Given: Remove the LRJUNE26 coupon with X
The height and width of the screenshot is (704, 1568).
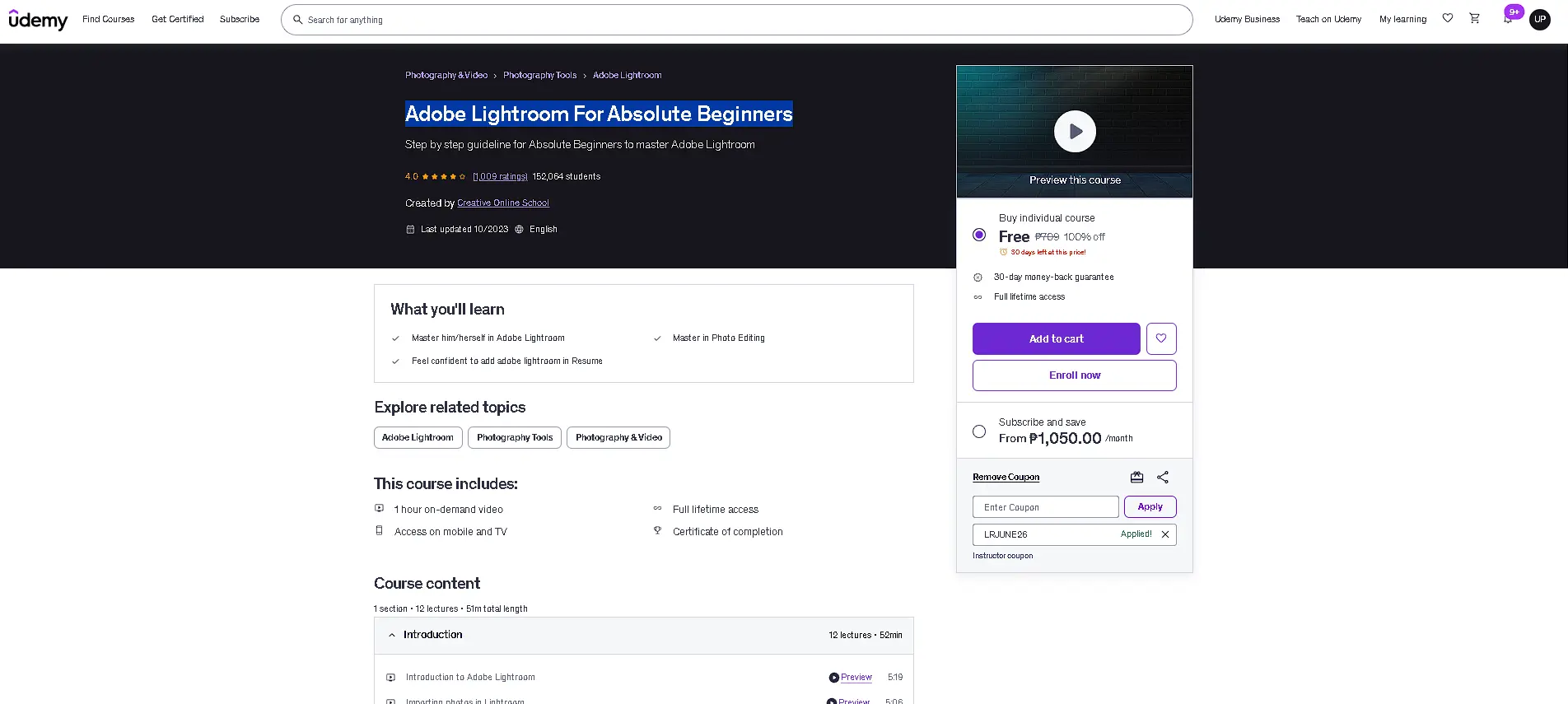Looking at the screenshot, I should pos(1165,534).
